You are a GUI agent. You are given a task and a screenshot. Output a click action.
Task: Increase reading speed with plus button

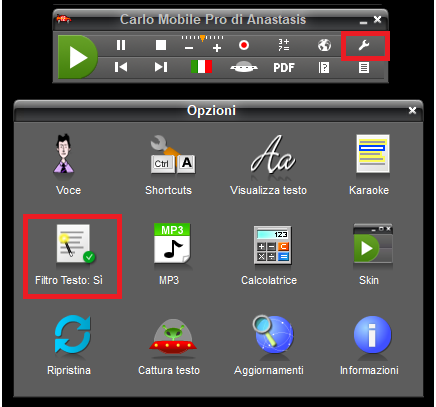pyautogui.click(x=217, y=48)
